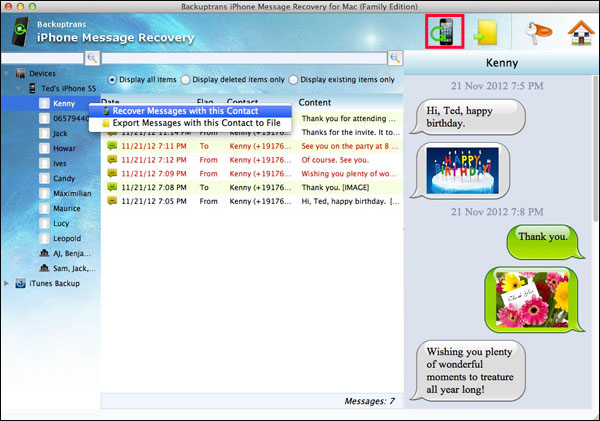Go to the Home page icon
The image size is (600, 421).
pyautogui.click(x=581, y=33)
